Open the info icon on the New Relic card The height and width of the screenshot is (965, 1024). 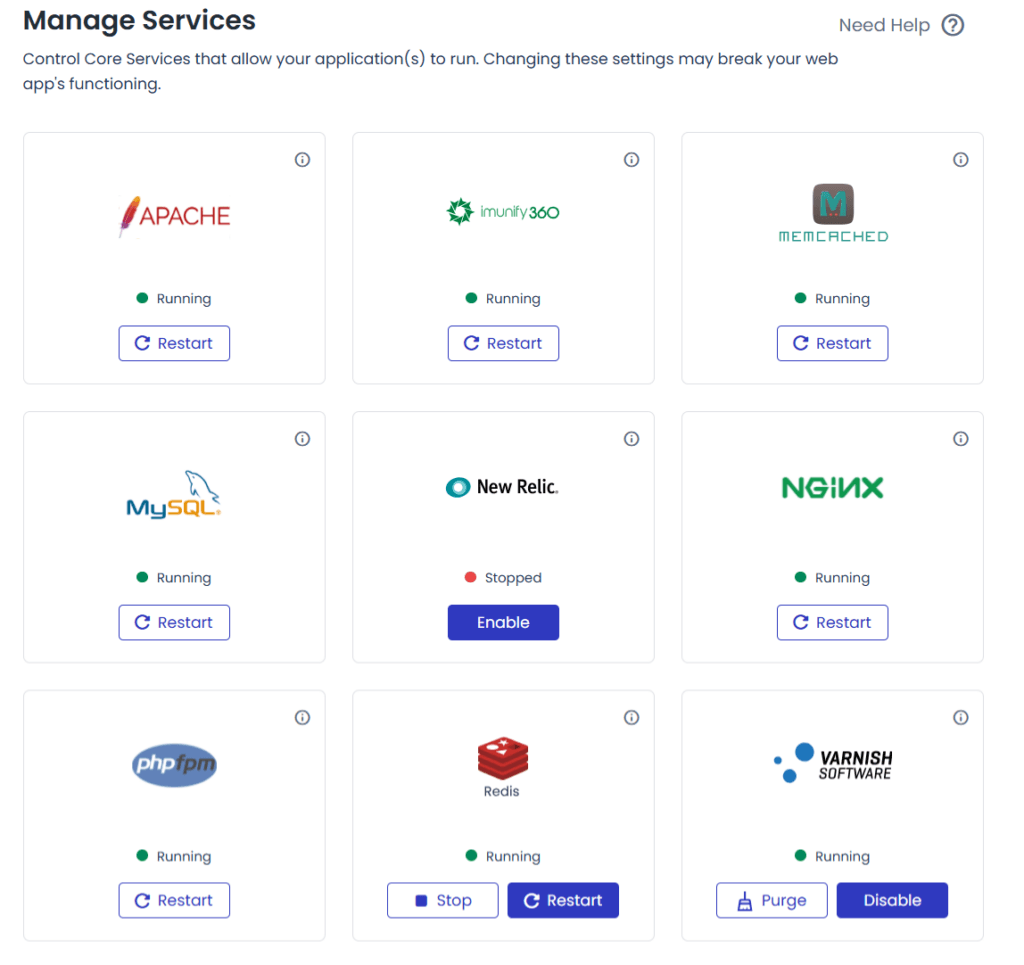coord(631,439)
